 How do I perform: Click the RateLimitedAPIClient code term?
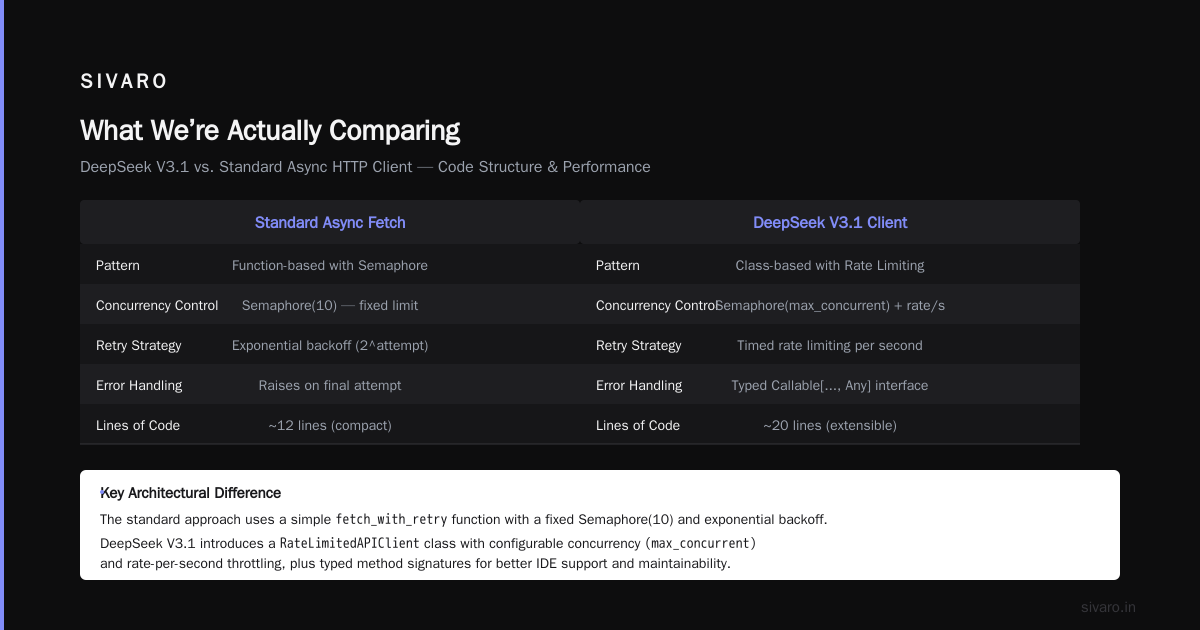pyautogui.click(x=349, y=544)
